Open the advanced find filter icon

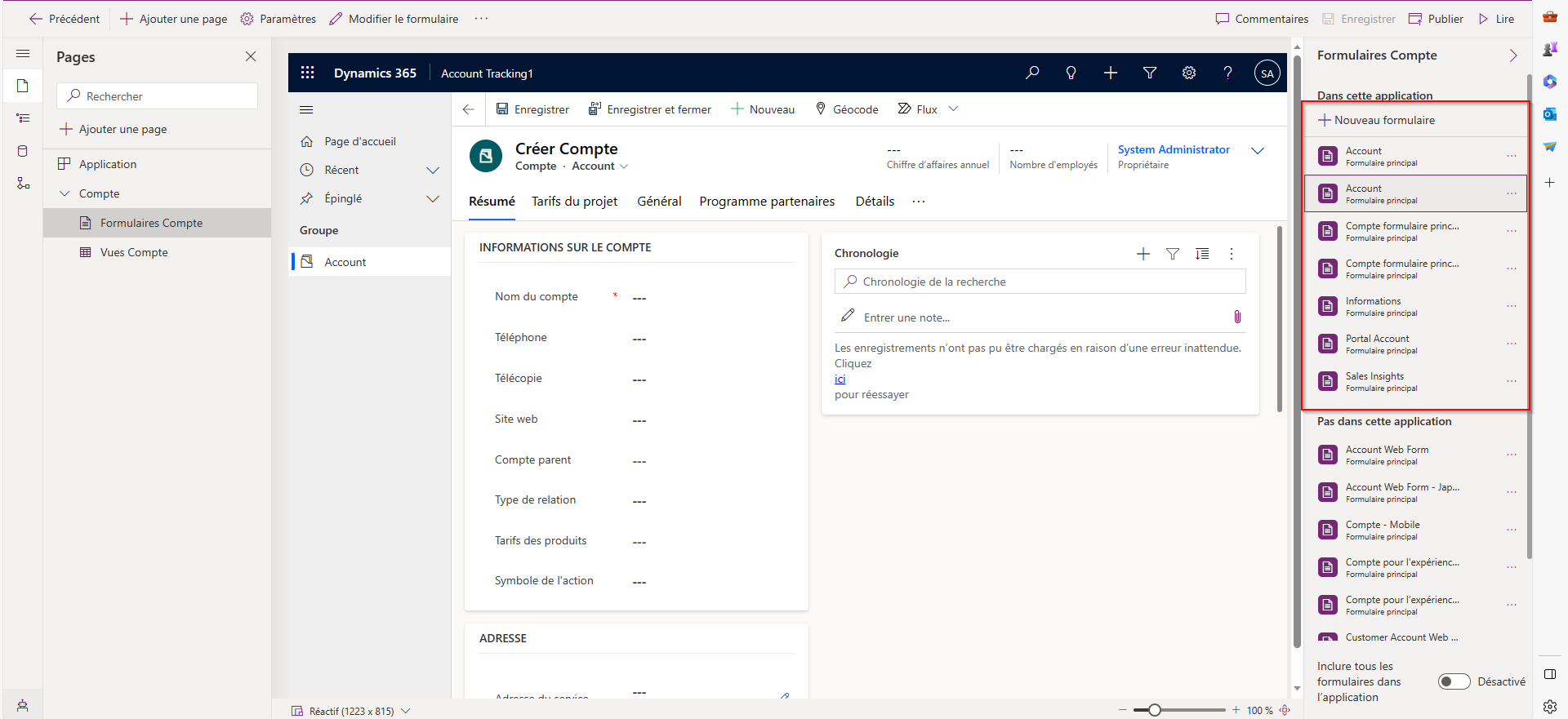pos(1150,73)
